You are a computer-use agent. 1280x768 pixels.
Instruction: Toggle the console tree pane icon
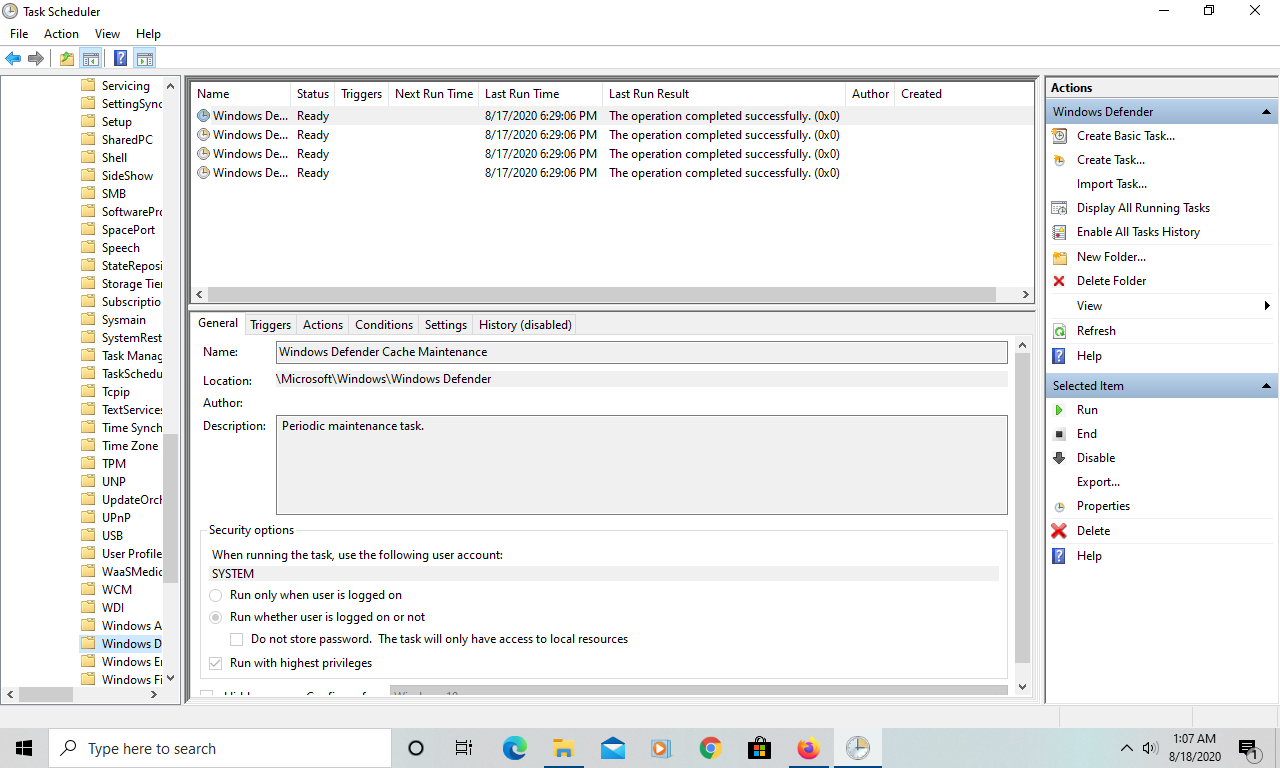click(91, 59)
